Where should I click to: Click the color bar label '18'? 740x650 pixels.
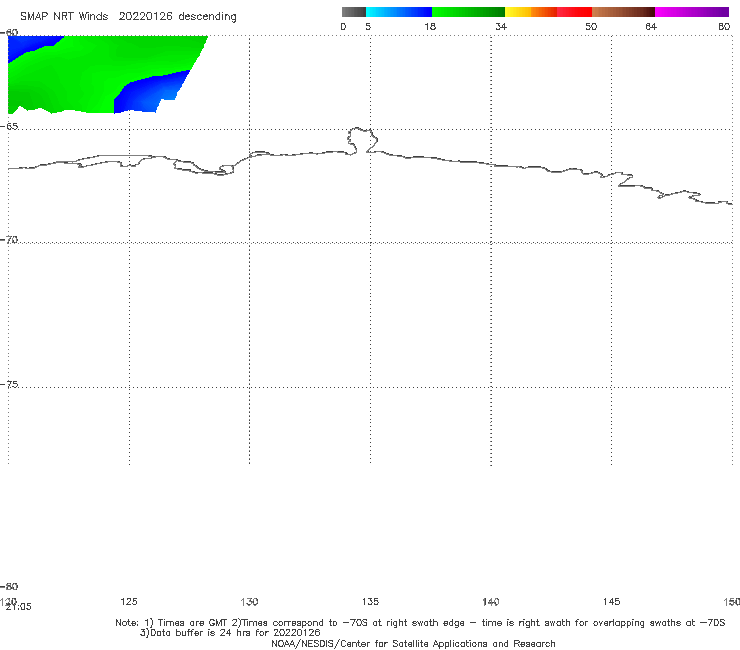(x=430, y=26)
